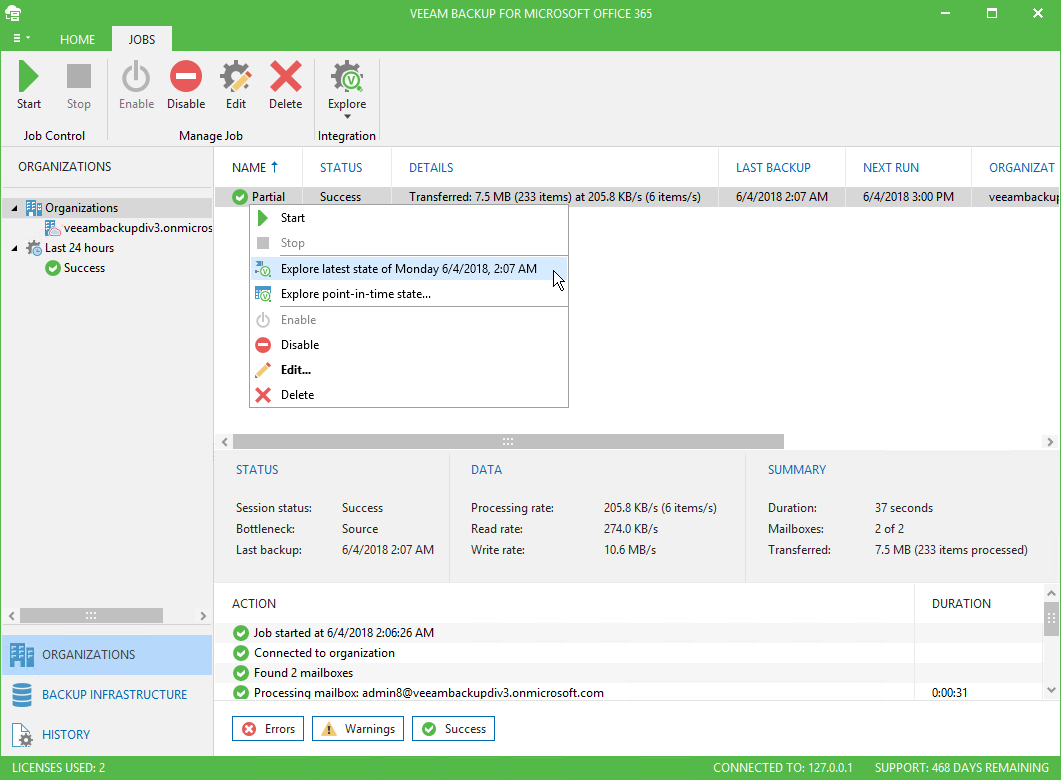Screen dimensions: 1061x780
Task: Toggle the Errors filter button
Action: coord(268,729)
